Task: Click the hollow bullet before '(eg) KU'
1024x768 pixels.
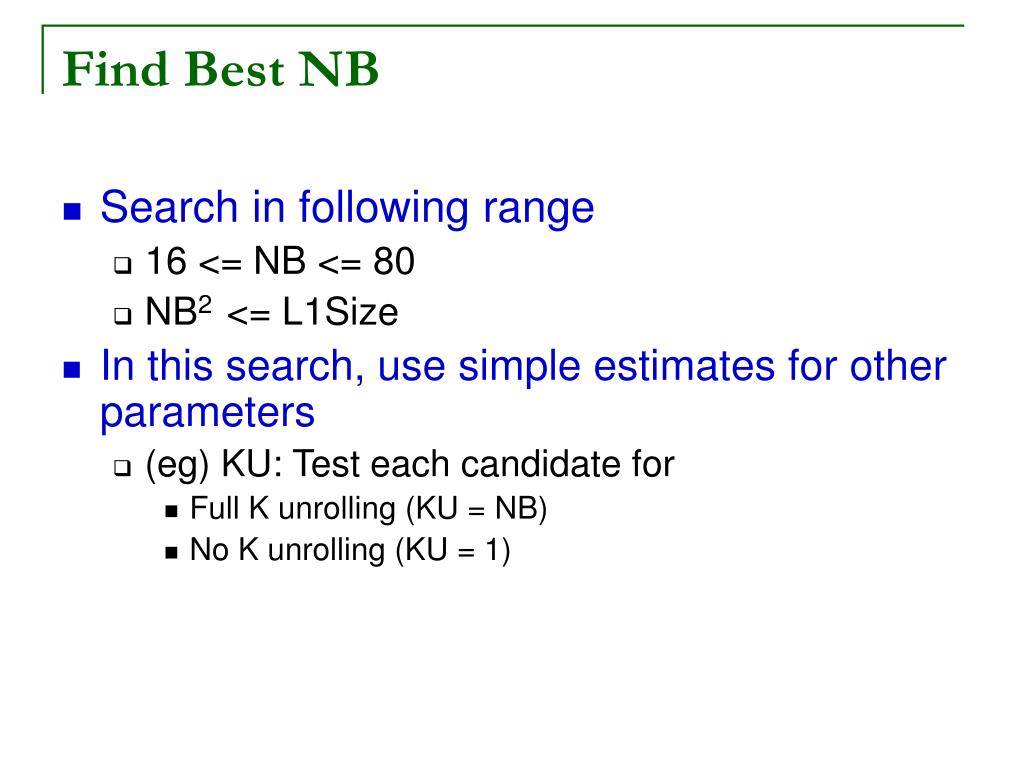Action: point(122,468)
